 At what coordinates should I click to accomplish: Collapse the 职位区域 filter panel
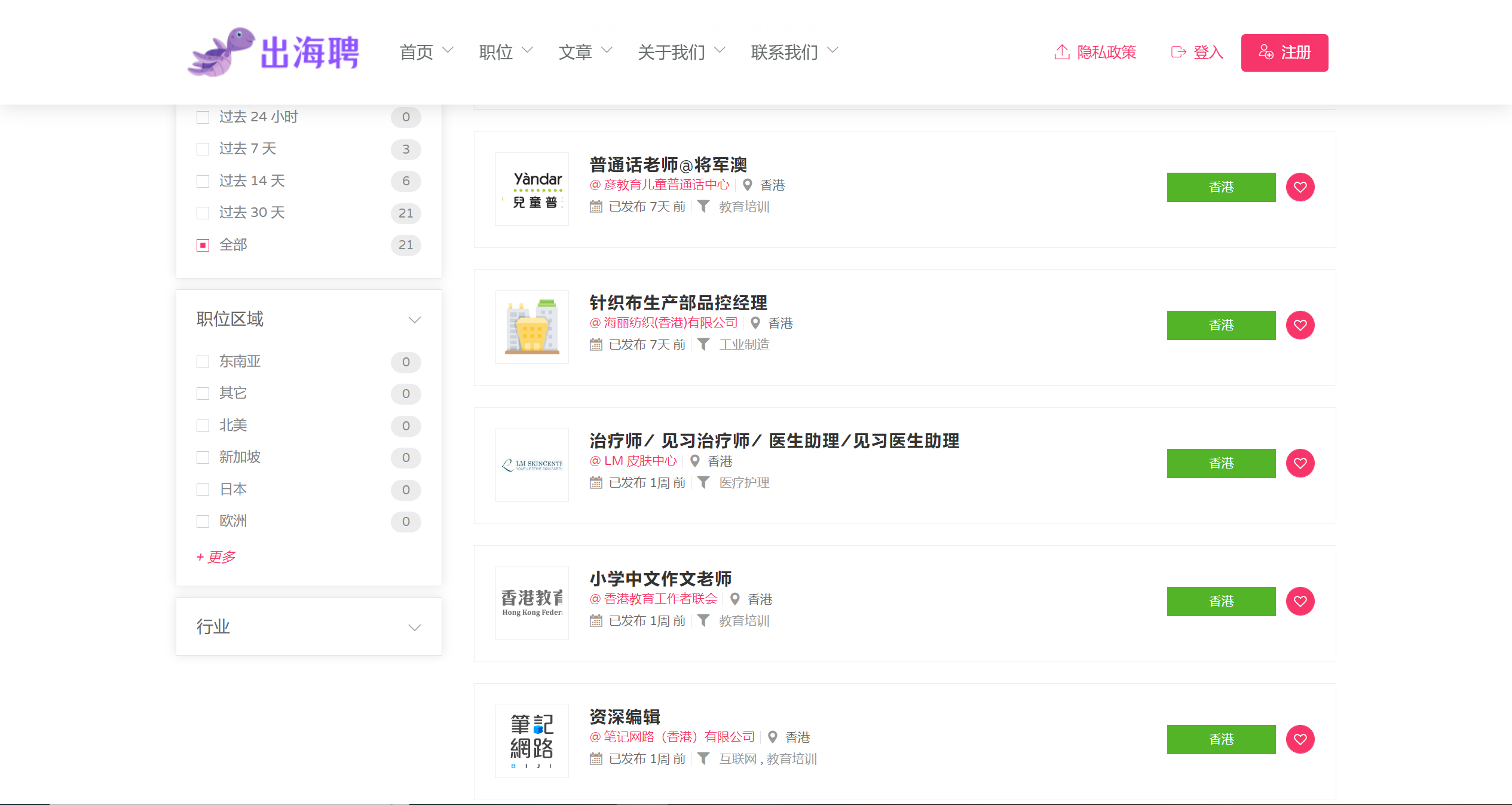point(414,320)
